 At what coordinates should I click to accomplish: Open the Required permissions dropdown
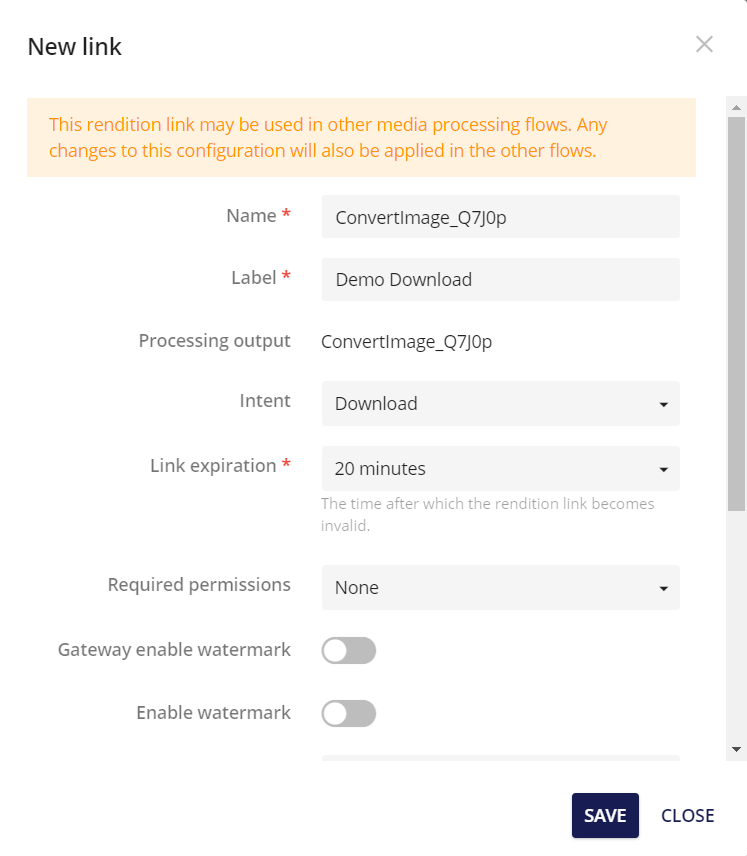pos(500,588)
